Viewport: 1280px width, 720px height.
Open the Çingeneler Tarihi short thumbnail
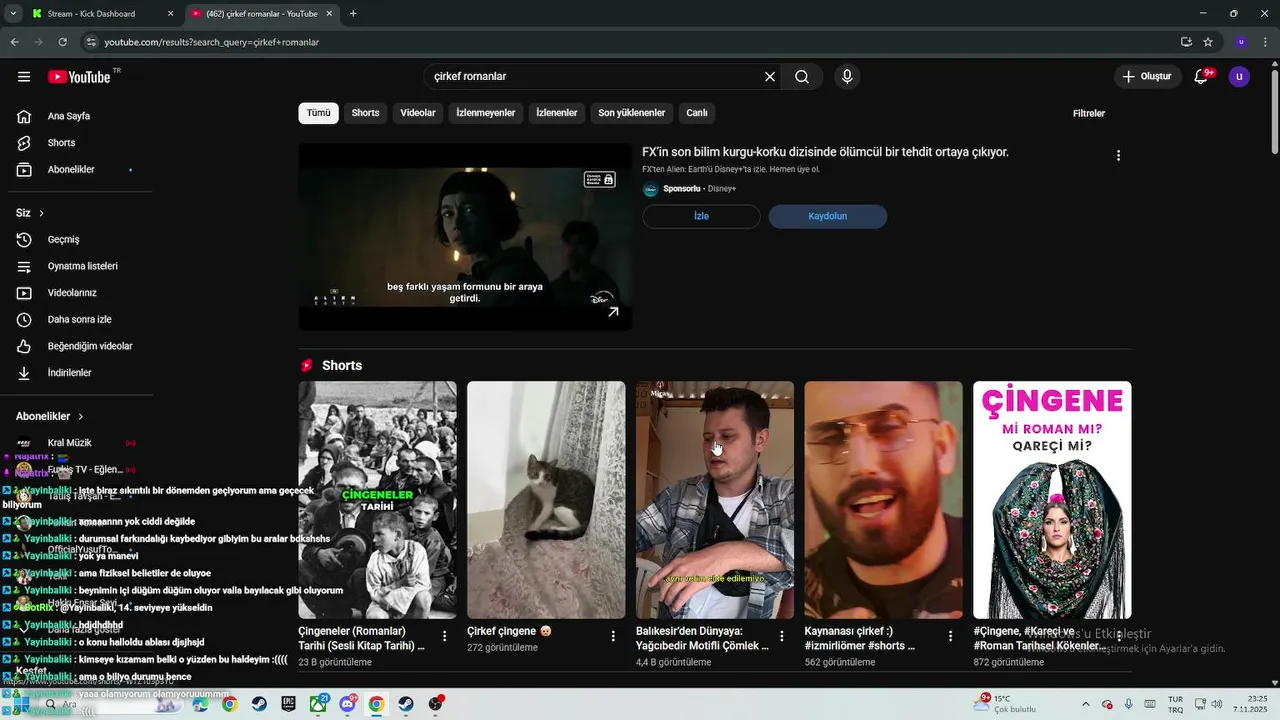pyautogui.click(x=377, y=500)
